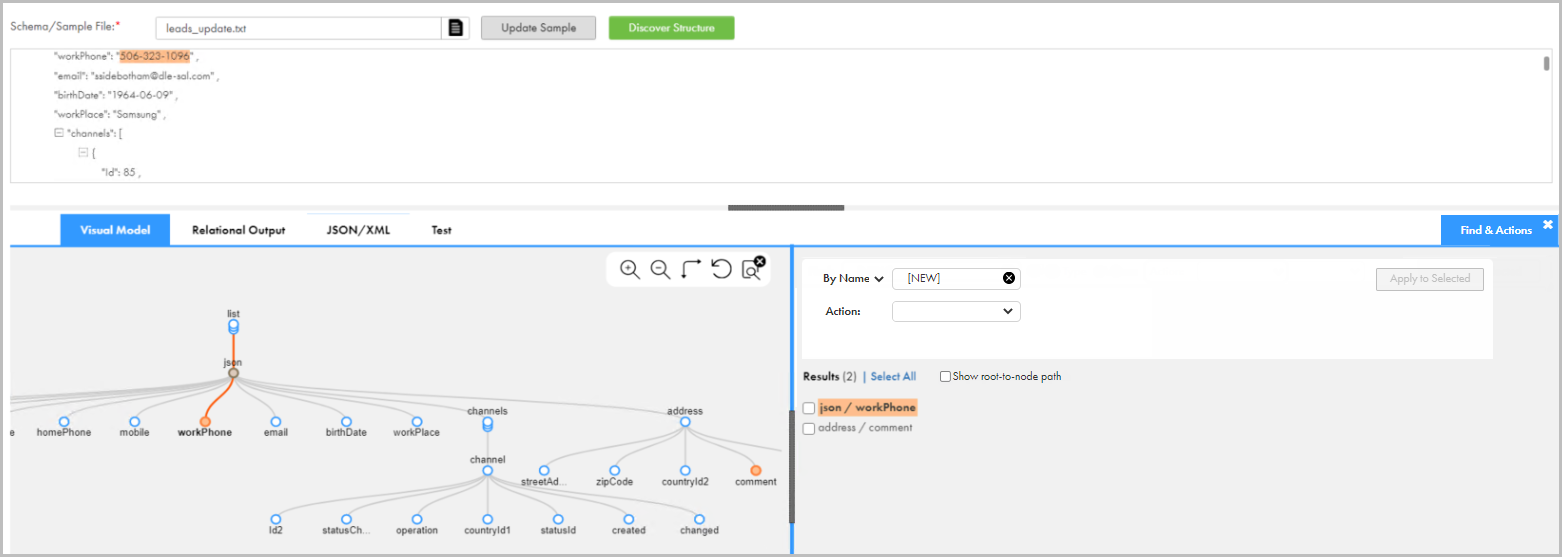1562x557 pixels.
Task: Click the horizontal pane splitter handle
Action: [x=786, y=208]
